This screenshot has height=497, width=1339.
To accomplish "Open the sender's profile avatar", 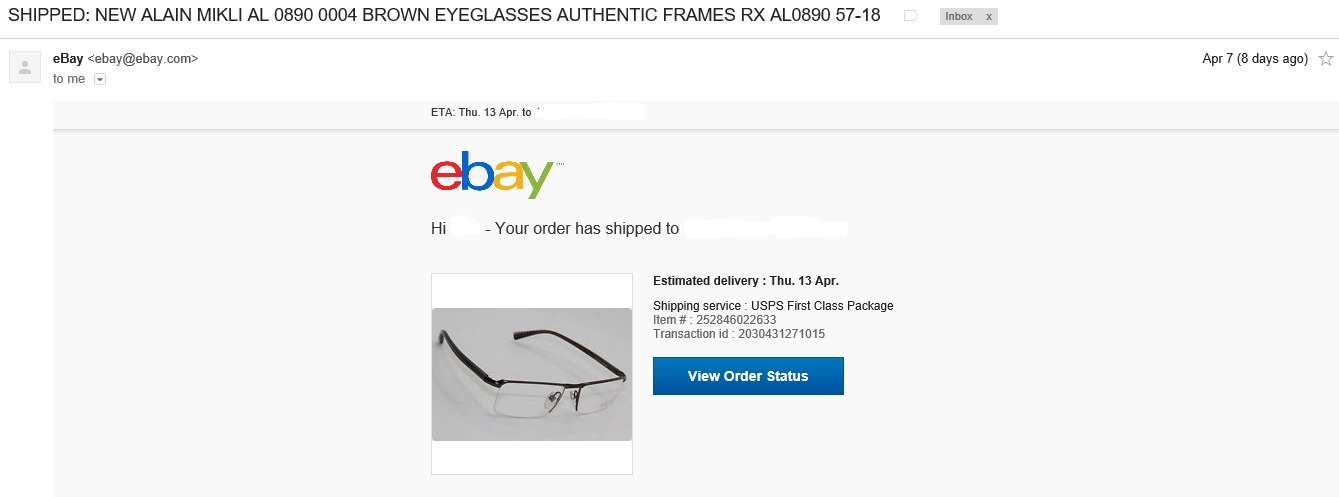I will click(x=24, y=67).
